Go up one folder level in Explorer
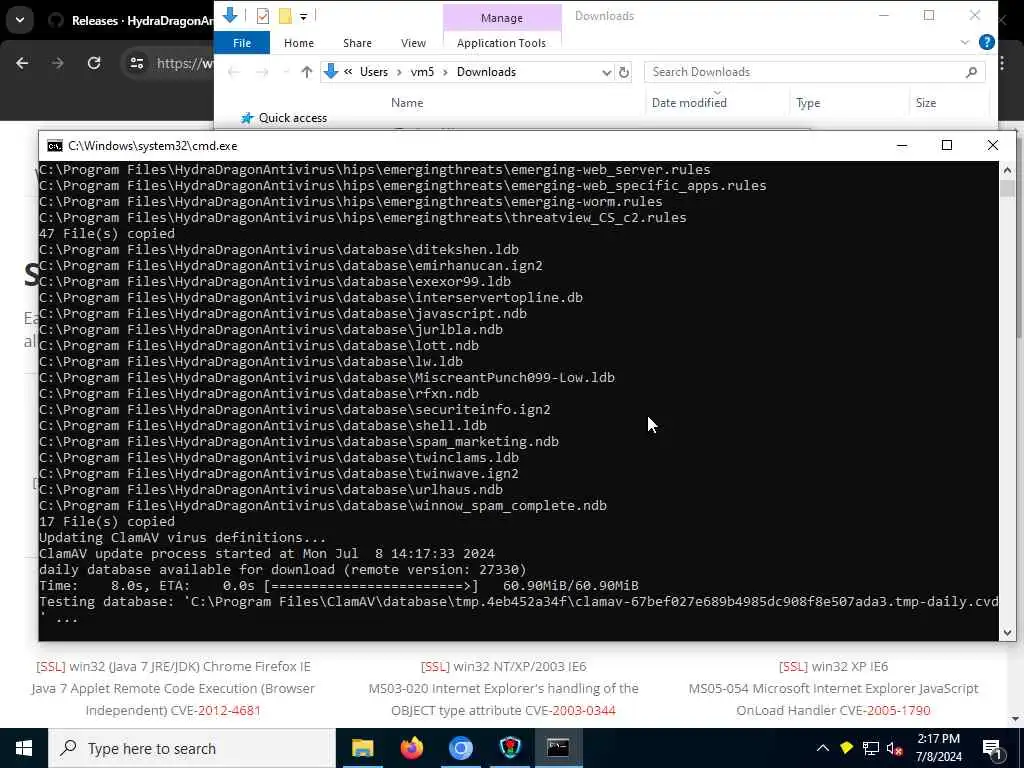Image resolution: width=1024 pixels, height=768 pixels. pyautogui.click(x=306, y=72)
